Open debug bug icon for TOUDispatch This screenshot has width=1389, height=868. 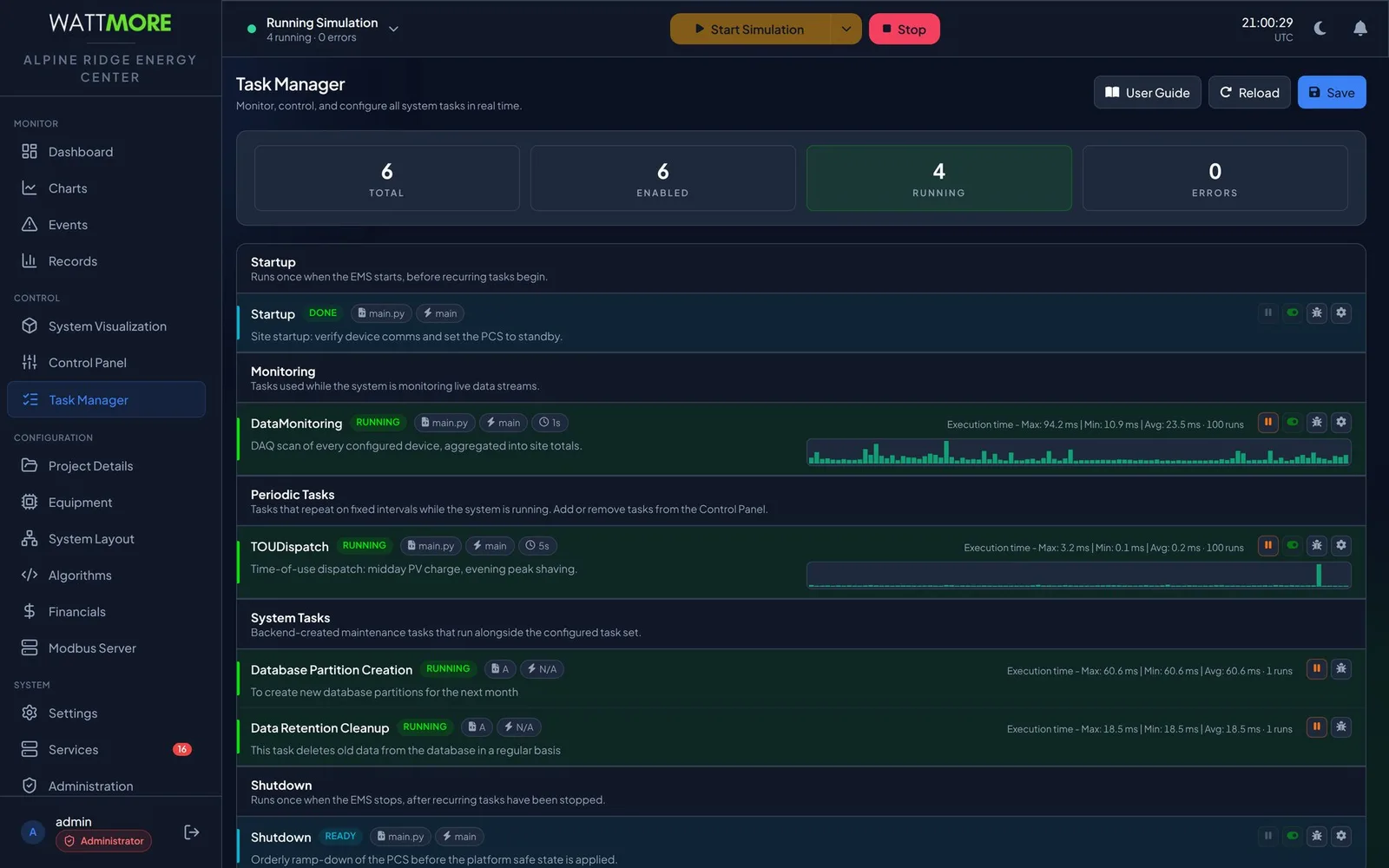point(1316,546)
